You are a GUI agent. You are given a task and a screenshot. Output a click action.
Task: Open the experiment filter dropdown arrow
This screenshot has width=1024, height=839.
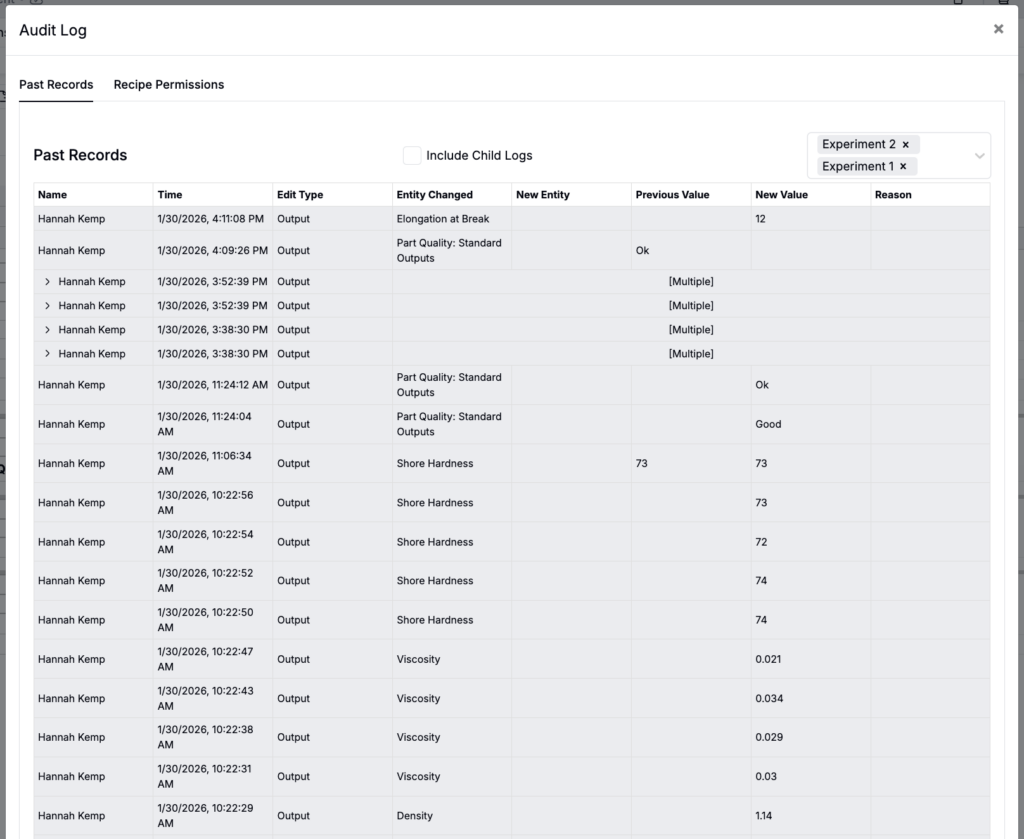[979, 156]
